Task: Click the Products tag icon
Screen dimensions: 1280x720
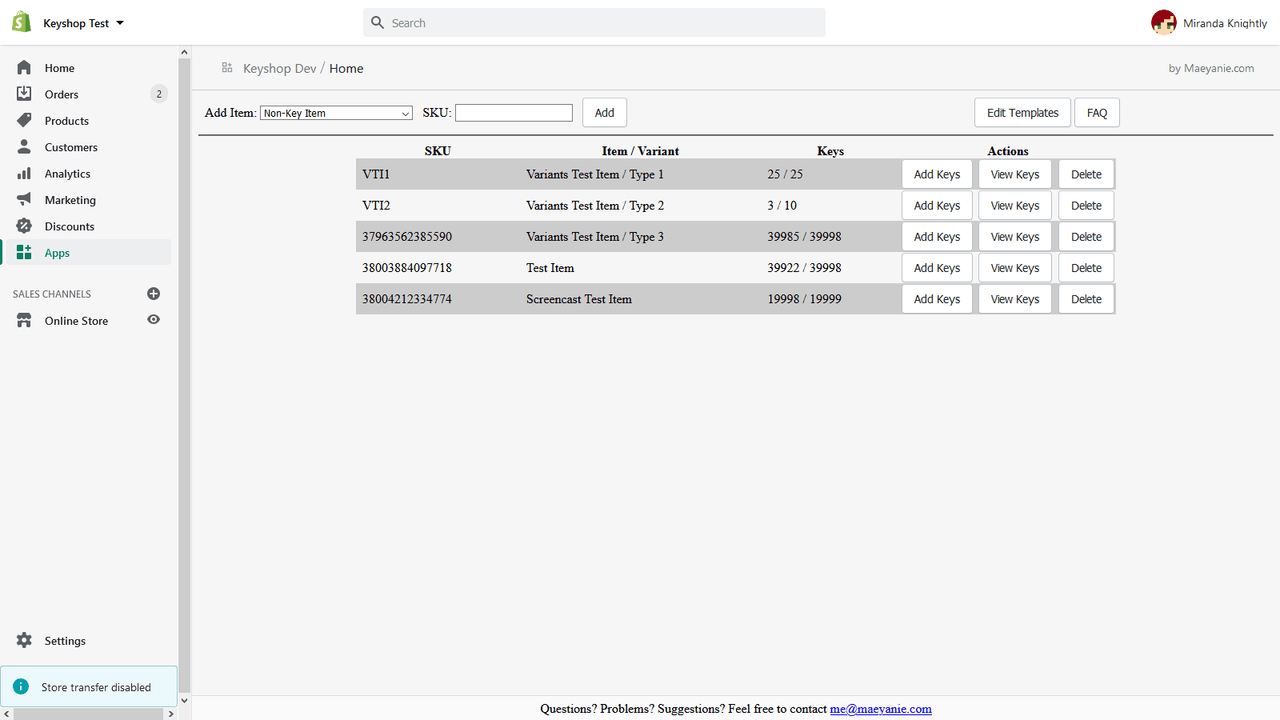Action: [24, 120]
